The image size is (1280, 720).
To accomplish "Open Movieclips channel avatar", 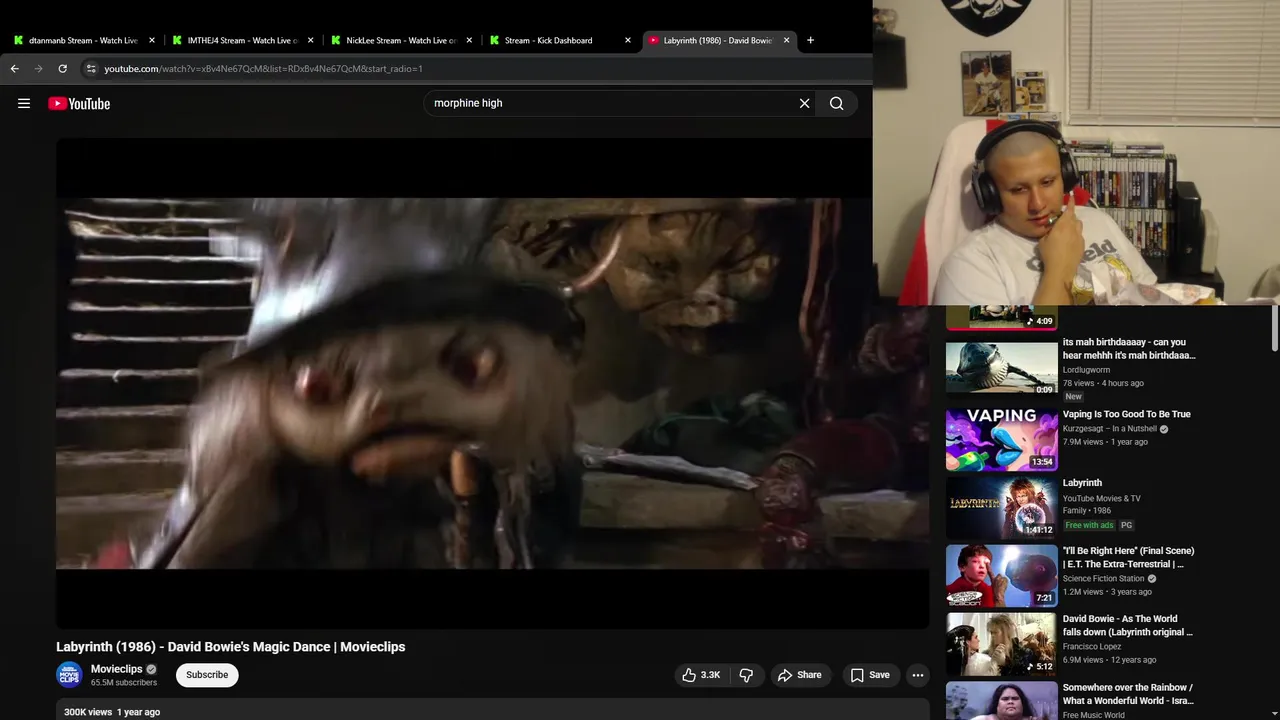I will tap(69, 675).
